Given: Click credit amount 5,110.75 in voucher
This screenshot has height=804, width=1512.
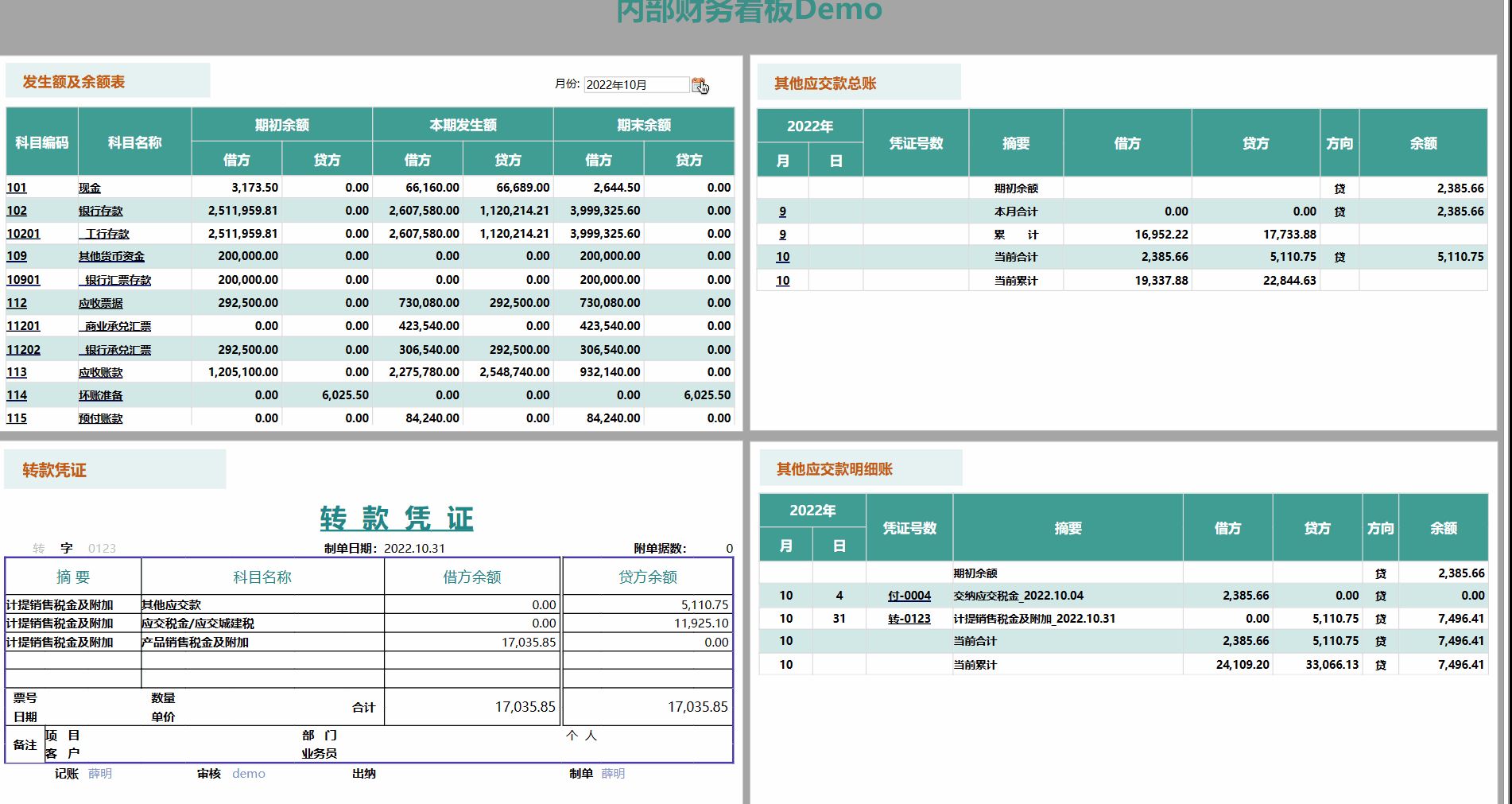Looking at the screenshot, I should (704, 605).
